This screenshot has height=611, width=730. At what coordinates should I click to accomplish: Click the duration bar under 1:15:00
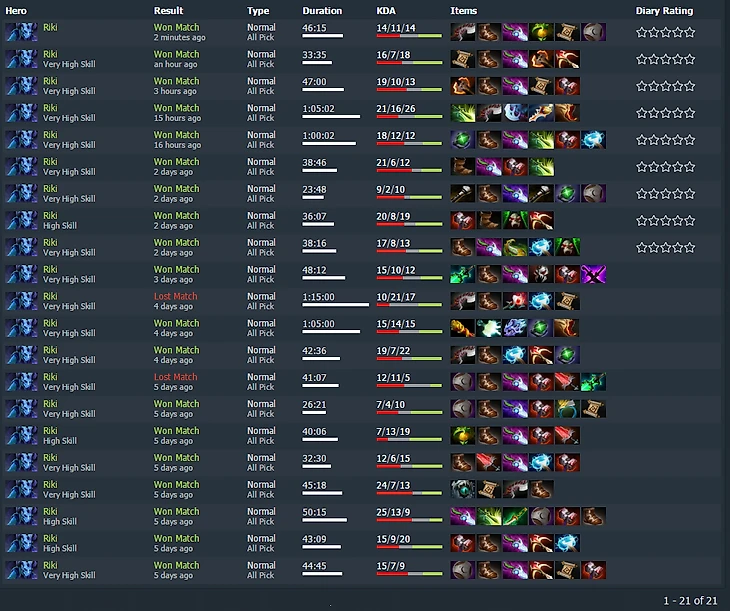pos(335,305)
